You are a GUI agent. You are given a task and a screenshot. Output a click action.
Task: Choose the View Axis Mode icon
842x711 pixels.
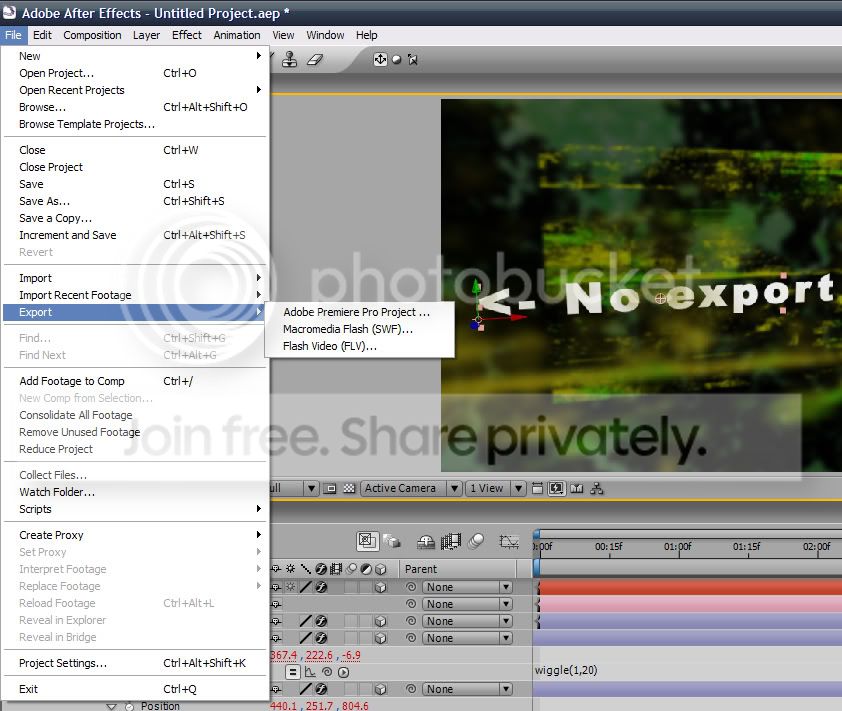click(x=412, y=60)
